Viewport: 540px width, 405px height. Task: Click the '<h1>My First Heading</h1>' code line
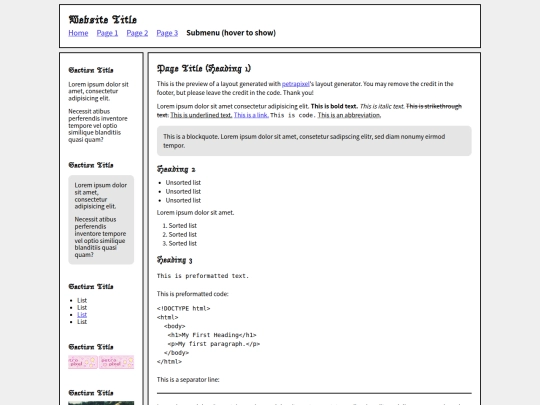(x=212, y=335)
